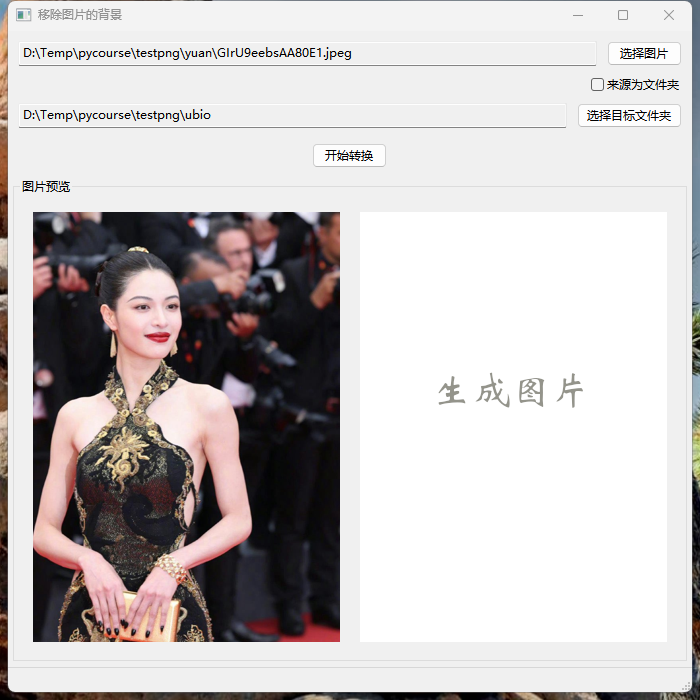This screenshot has width=700, height=700.
Task: Click the resize grip in the status bar
Action: click(x=685, y=686)
